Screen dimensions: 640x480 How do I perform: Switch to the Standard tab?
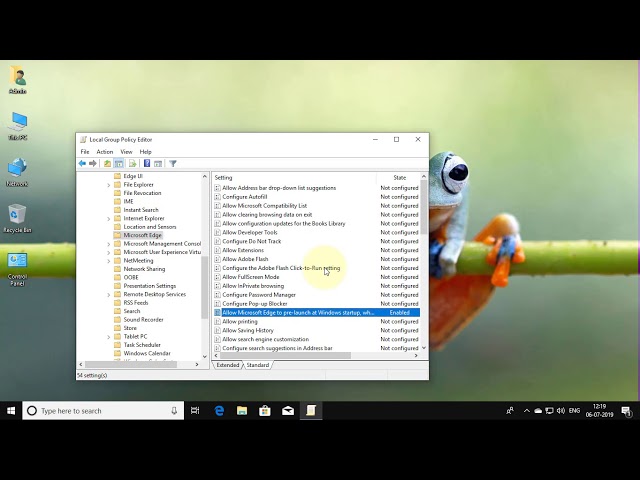(x=258, y=365)
